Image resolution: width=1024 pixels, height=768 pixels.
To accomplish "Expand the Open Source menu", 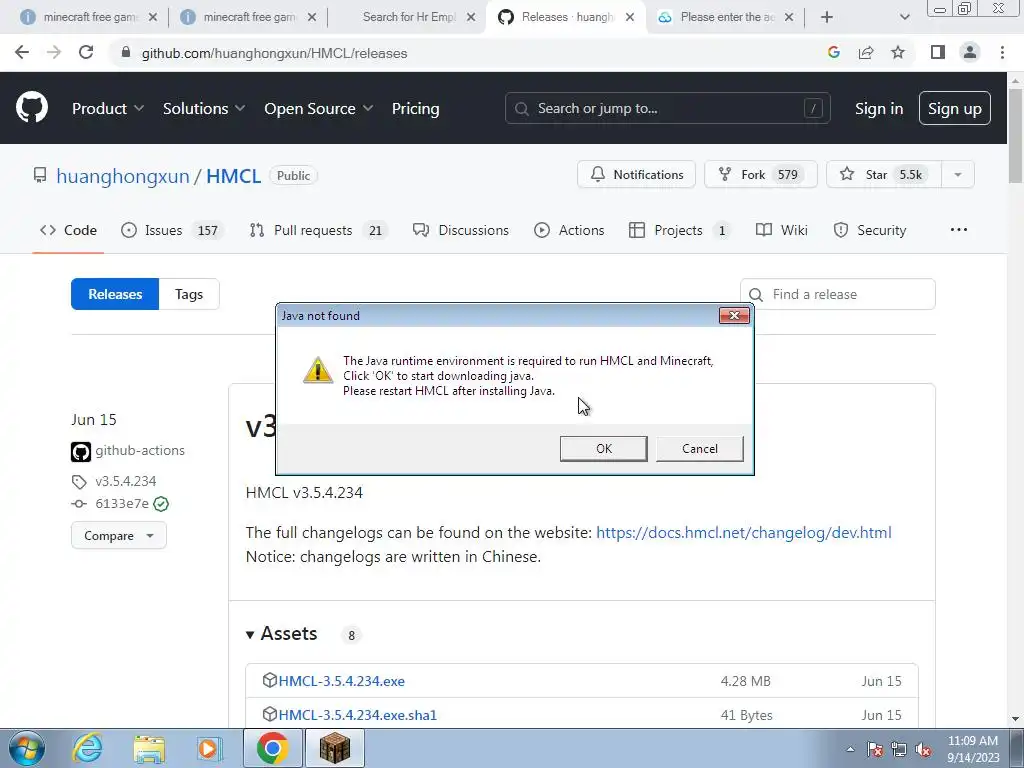I will coord(319,108).
